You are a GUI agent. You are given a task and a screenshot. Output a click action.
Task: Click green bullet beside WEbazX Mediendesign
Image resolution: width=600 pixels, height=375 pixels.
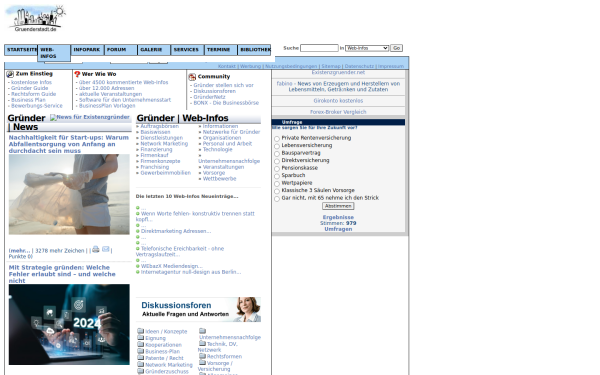[138, 266]
